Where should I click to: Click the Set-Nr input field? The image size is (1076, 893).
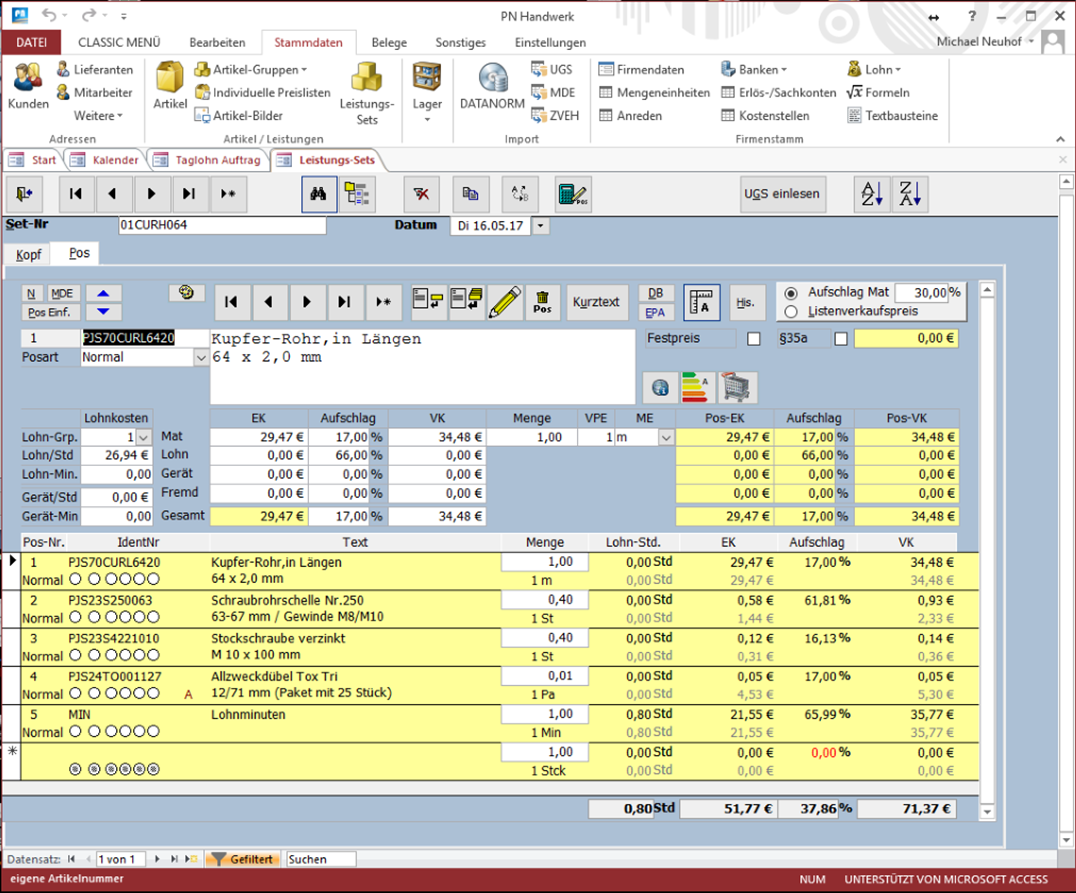[x=222, y=226]
